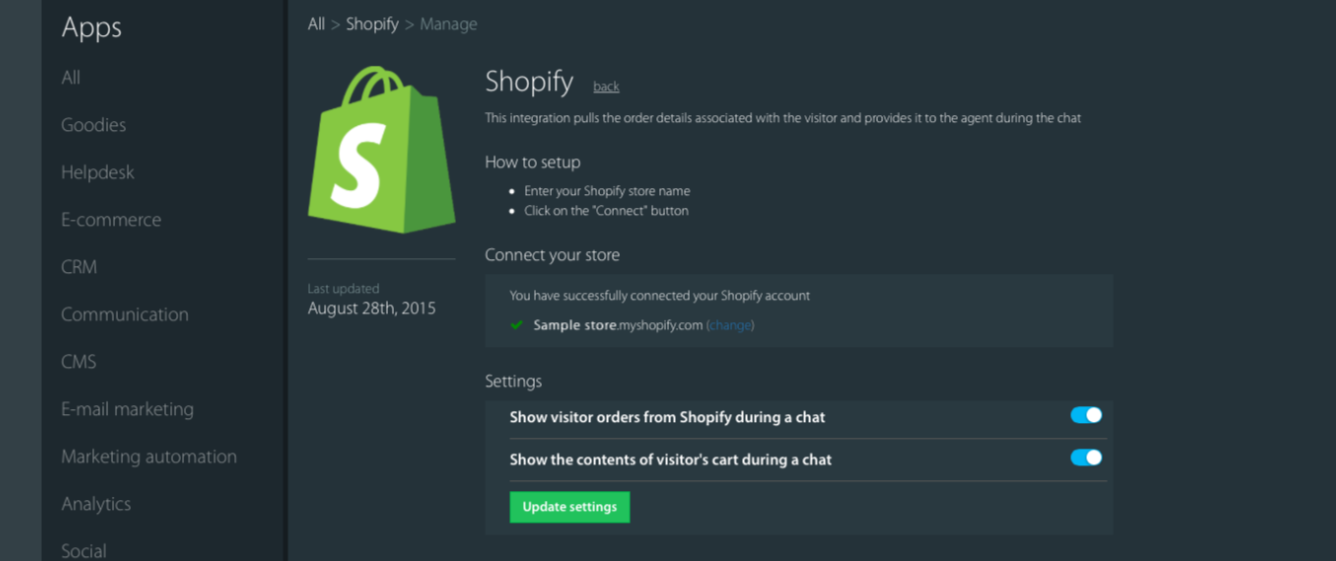Open Shopify in the breadcrumb trail
Viewport: 1336px width, 561px height.
click(372, 24)
